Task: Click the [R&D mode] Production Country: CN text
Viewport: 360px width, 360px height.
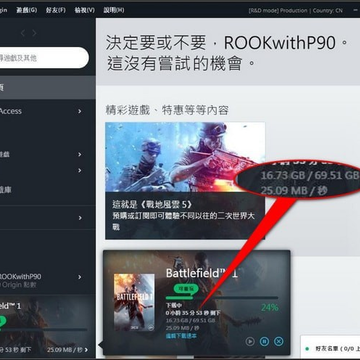Action: 295,11
